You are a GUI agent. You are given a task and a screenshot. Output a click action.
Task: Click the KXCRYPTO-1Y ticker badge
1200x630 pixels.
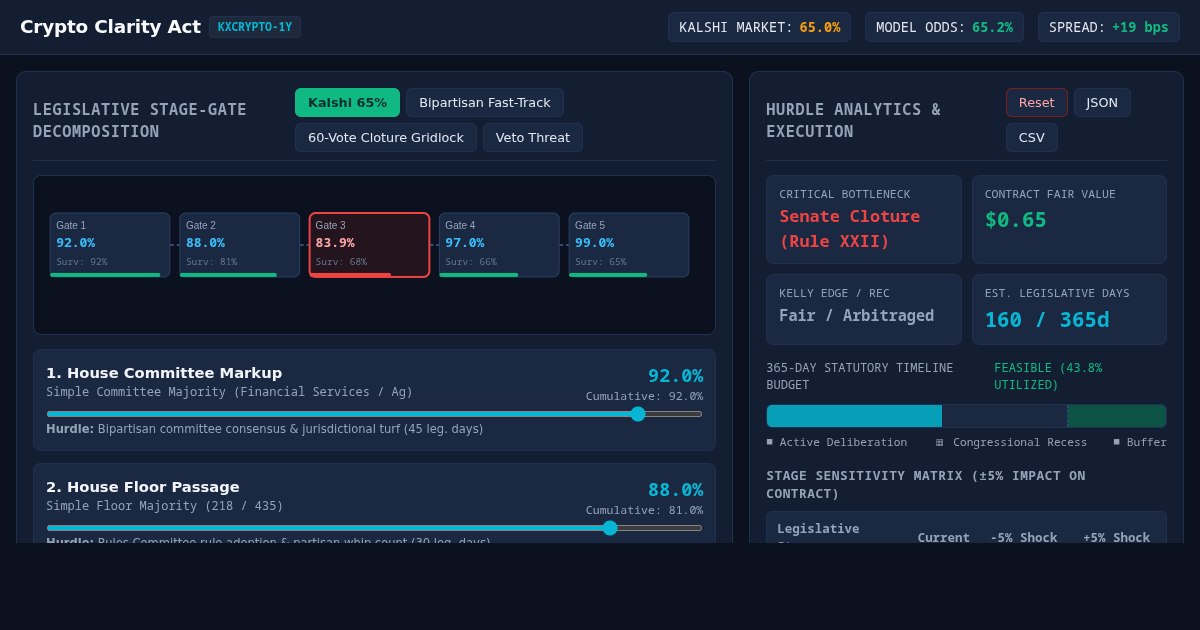pyautogui.click(x=255, y=27)
